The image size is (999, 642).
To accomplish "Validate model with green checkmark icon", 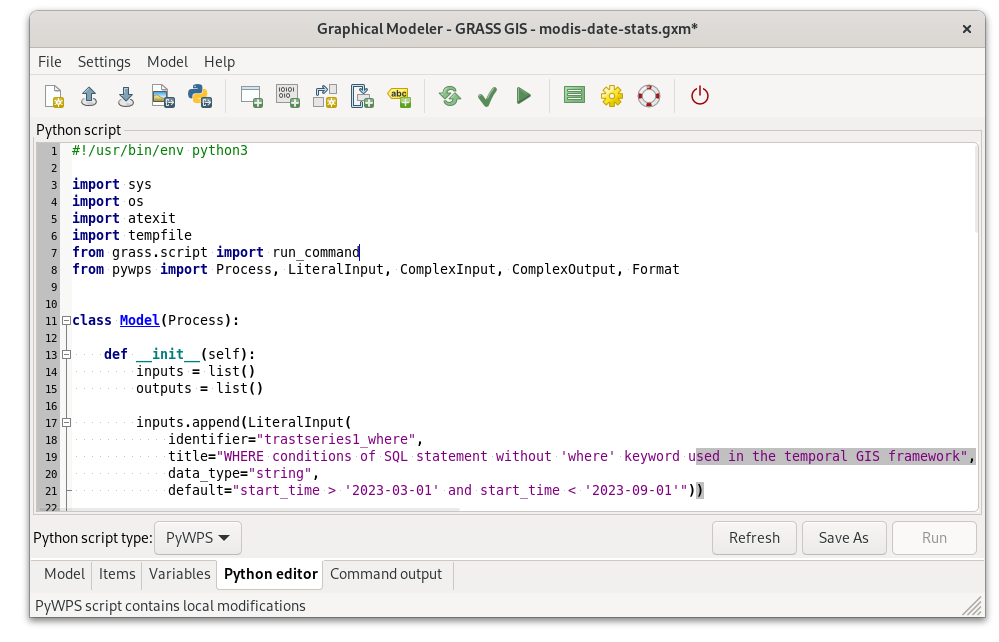I will [487, 96].
